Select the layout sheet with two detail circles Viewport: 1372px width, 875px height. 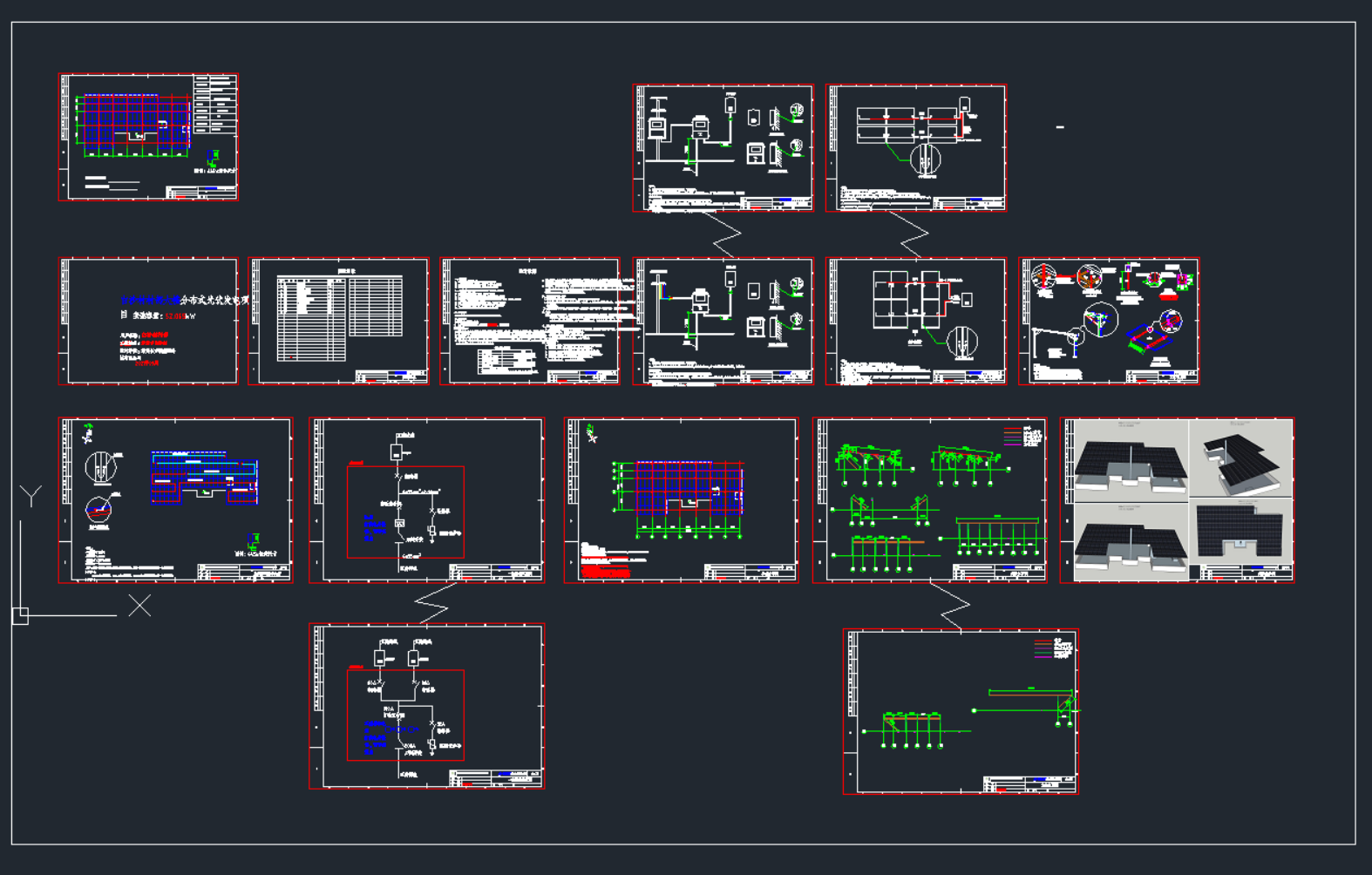pyautogui.click(x=175, y=500)
